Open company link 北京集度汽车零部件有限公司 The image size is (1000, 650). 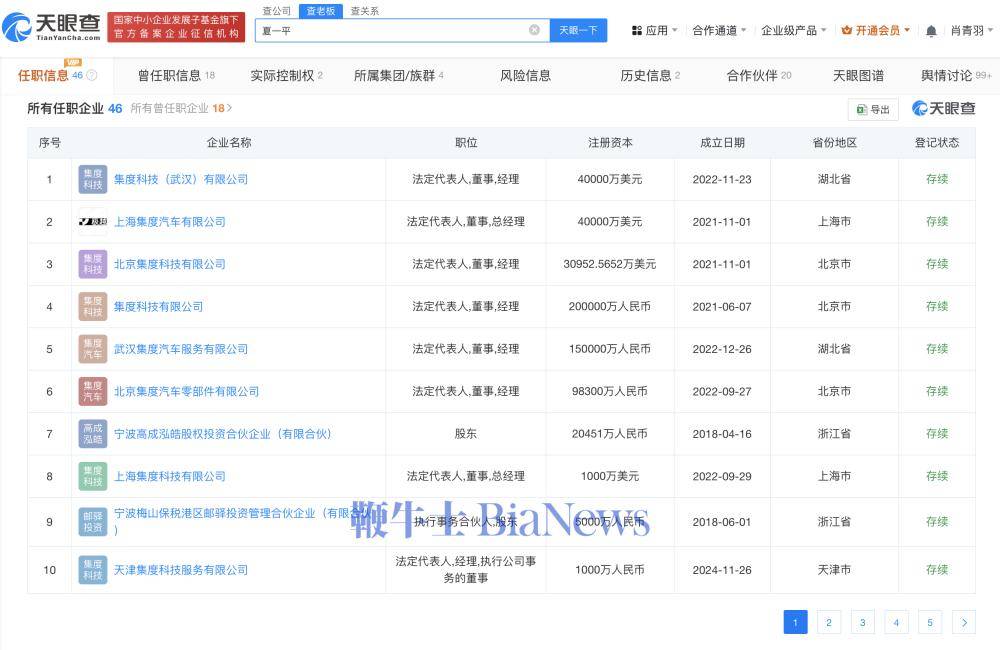pos(187,392)
